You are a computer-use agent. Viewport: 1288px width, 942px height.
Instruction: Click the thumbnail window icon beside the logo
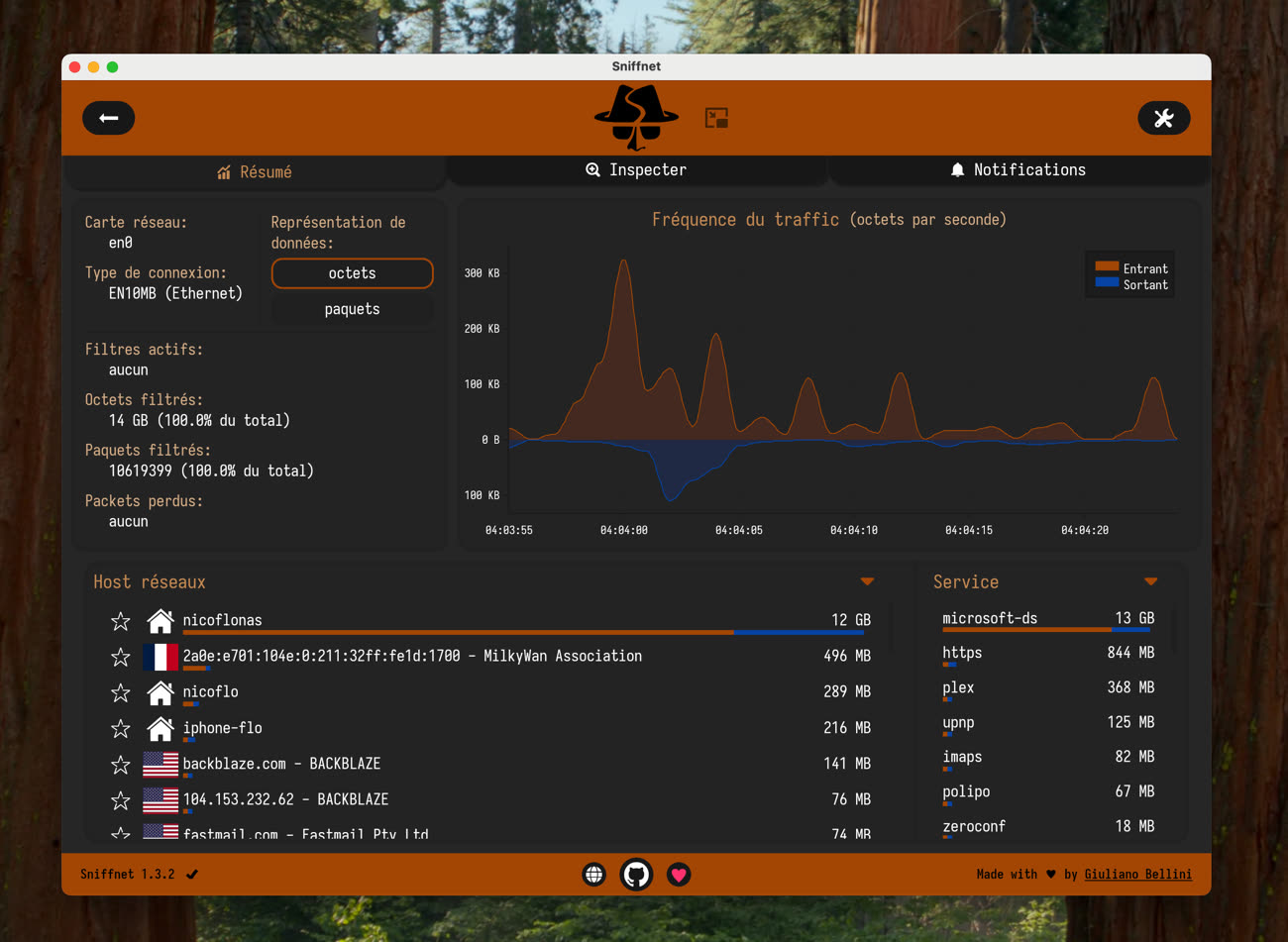click(716, 117)
